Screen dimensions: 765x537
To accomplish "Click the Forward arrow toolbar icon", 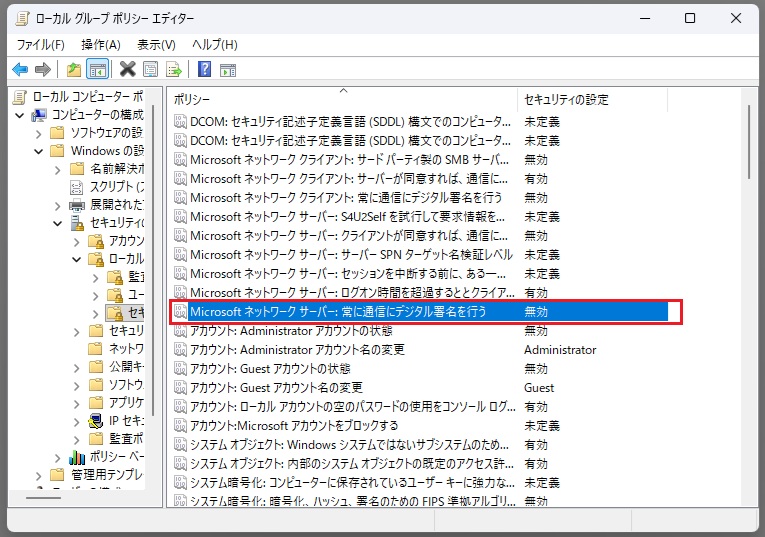I will coord(42,69).
